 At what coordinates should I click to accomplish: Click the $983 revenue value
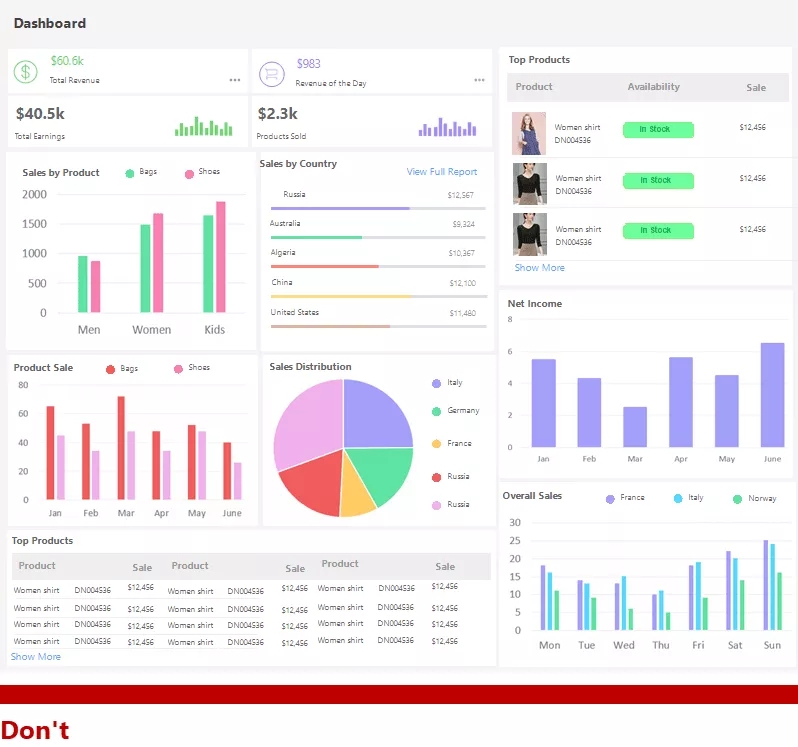[x=309, y=64]
